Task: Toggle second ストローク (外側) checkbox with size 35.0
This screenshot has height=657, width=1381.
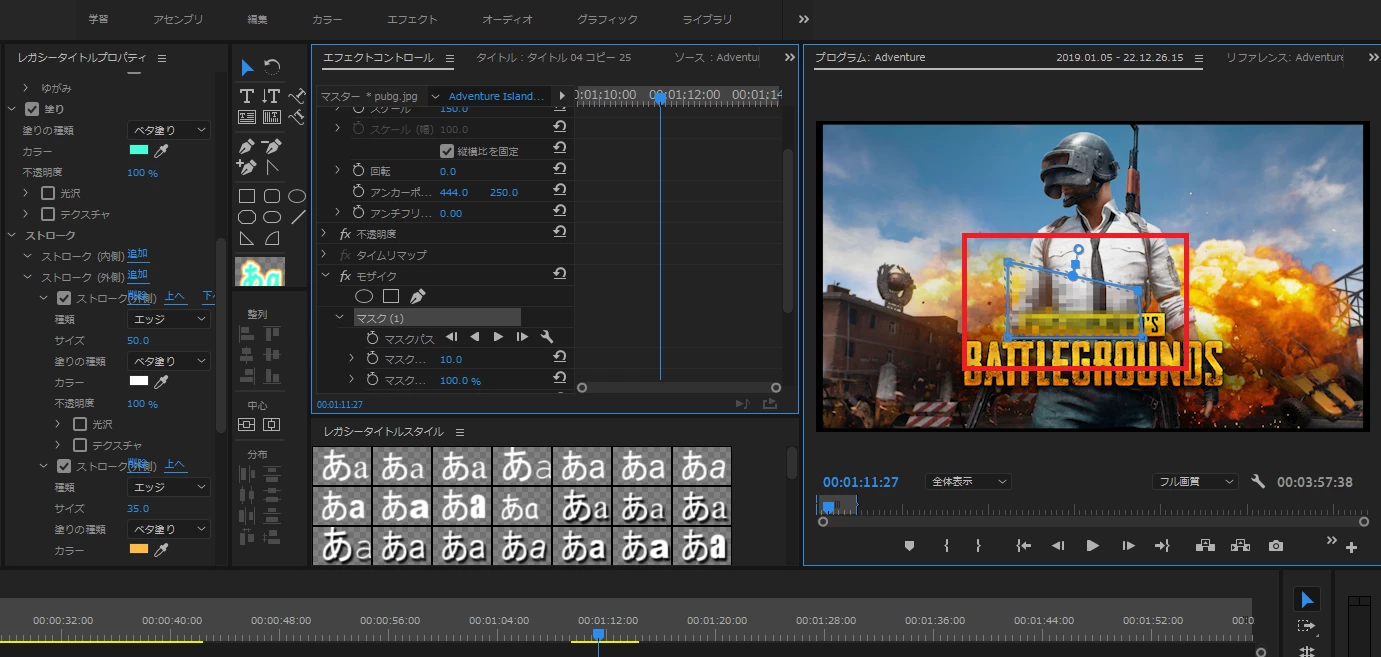Action: pyautogui.click(x=64, y=466)
